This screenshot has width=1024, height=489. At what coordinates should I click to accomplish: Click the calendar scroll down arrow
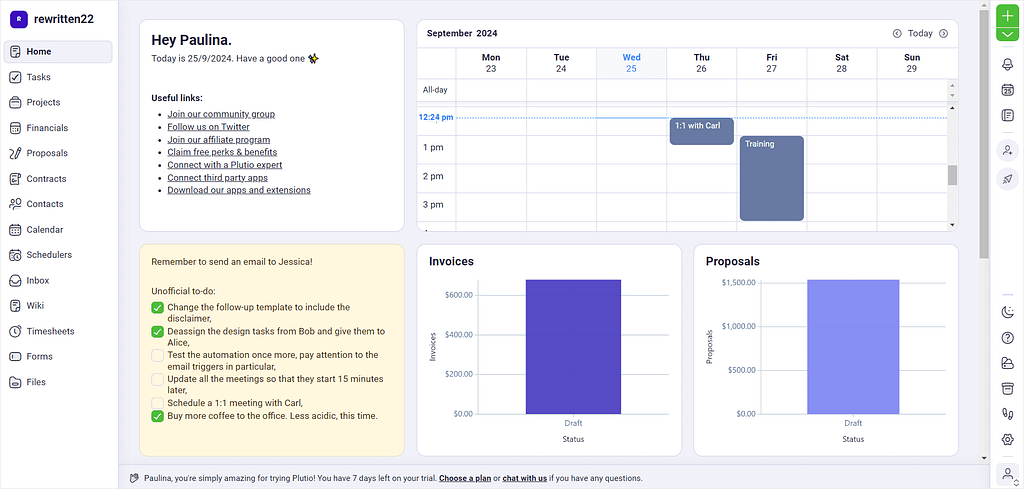click(952, 225)
